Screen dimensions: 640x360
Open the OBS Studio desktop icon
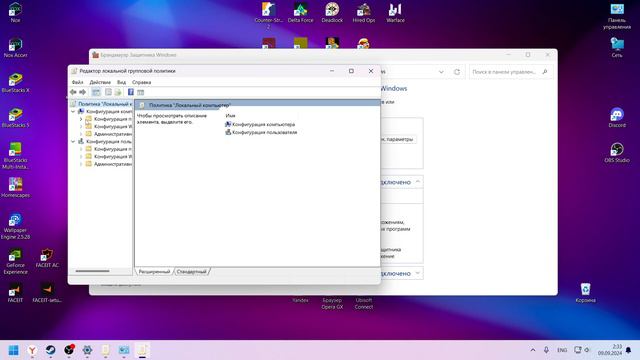point(617,153)
